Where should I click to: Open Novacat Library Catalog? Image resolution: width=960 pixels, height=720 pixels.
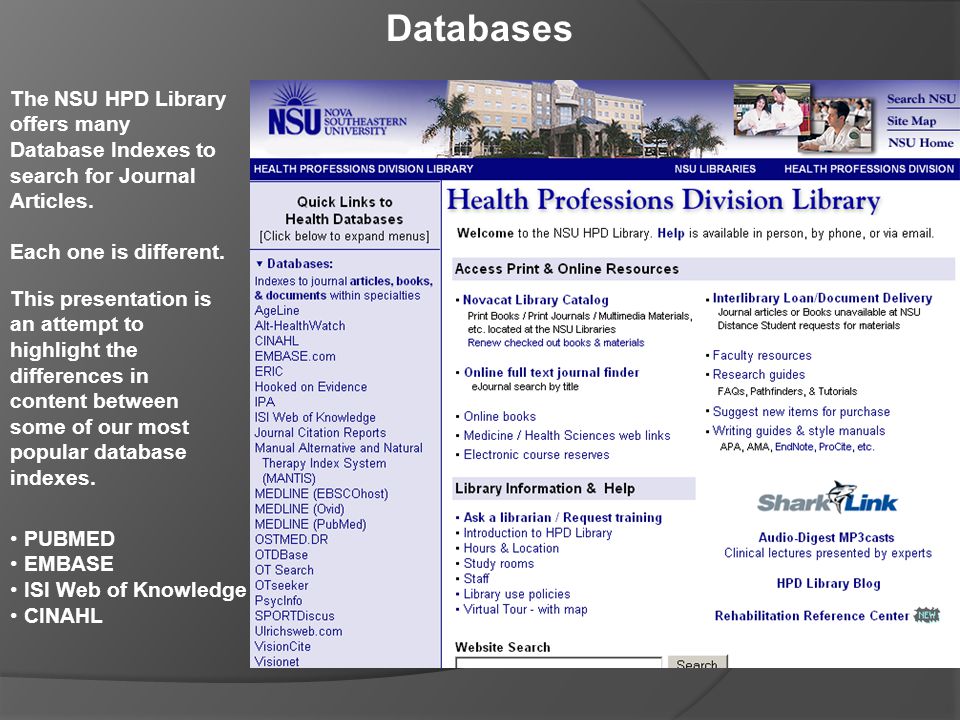tap(536, 300)
